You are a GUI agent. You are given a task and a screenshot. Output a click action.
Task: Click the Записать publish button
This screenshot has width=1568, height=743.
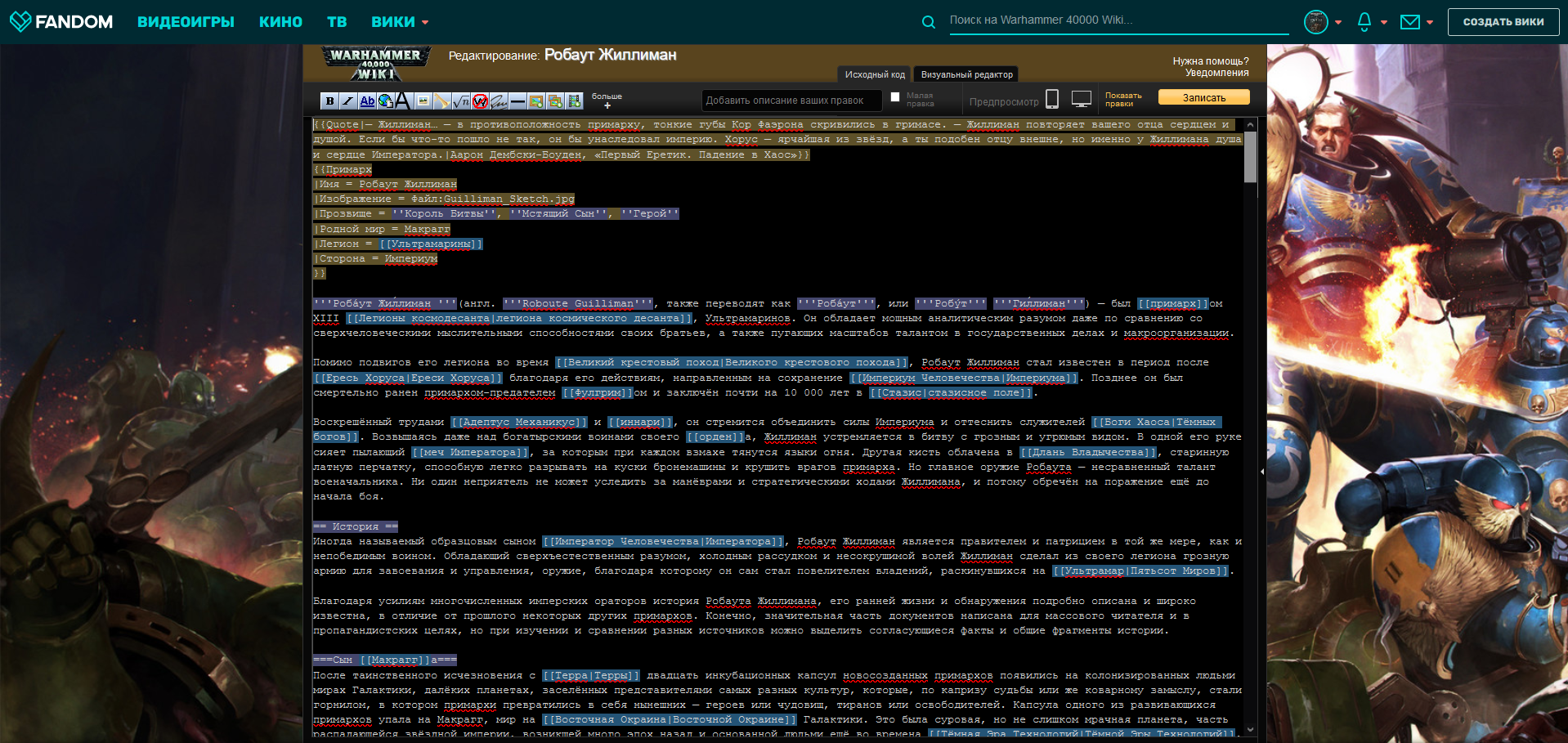point(1204,97)
